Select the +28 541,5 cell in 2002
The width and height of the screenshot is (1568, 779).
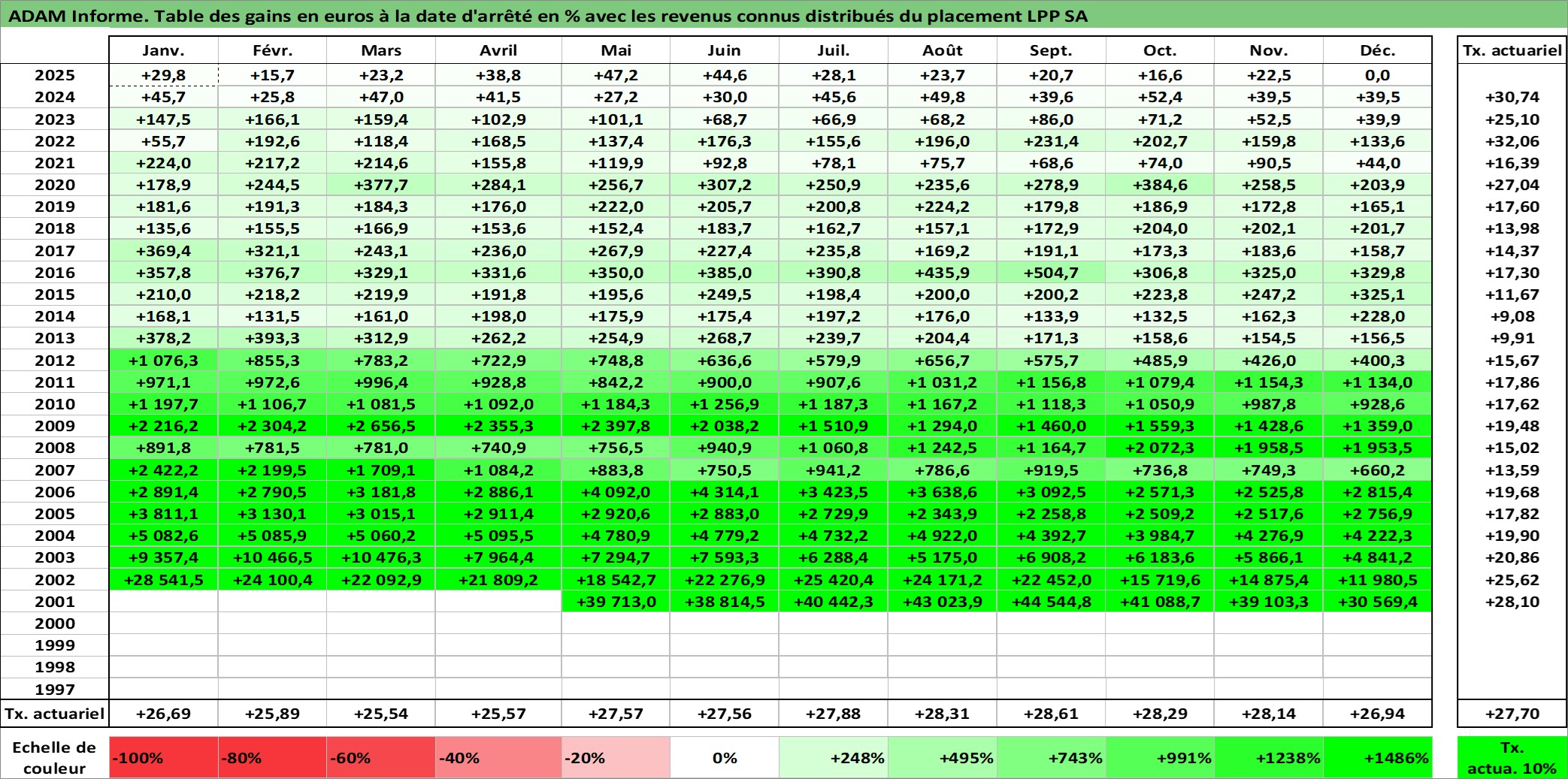tap(163, 580)
